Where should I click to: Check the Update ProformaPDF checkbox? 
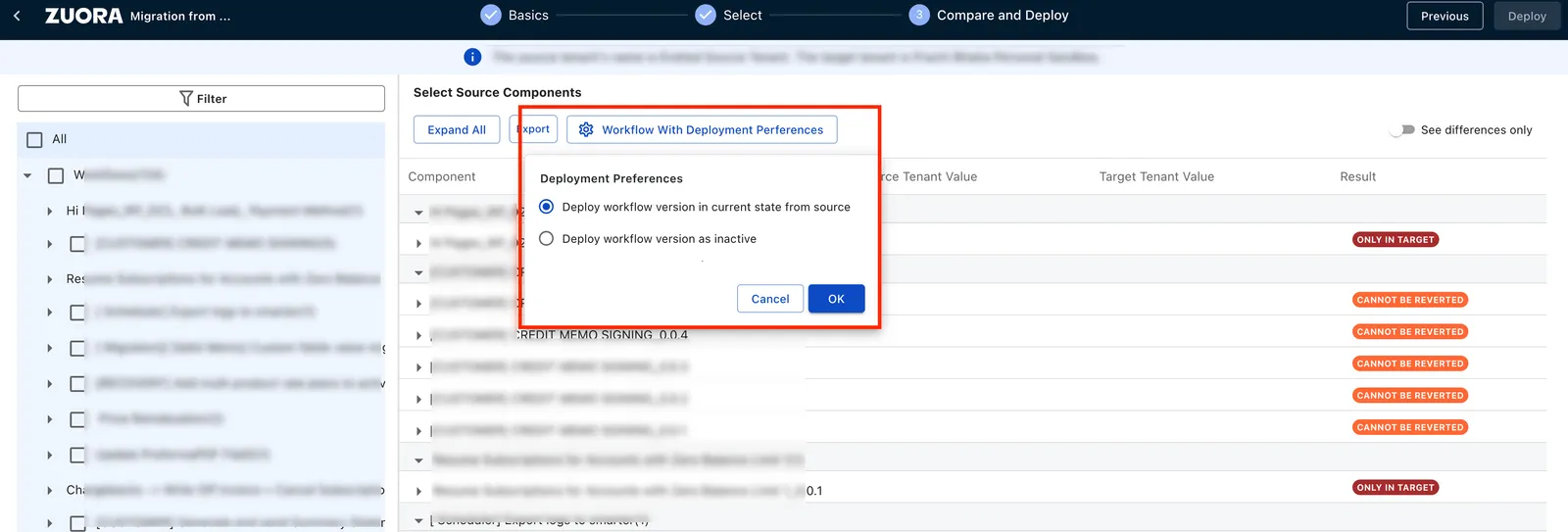coord(77,456)
